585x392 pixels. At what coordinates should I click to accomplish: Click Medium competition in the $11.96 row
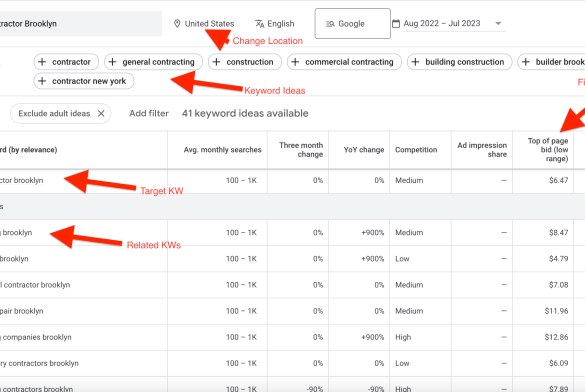click(409, 311)
